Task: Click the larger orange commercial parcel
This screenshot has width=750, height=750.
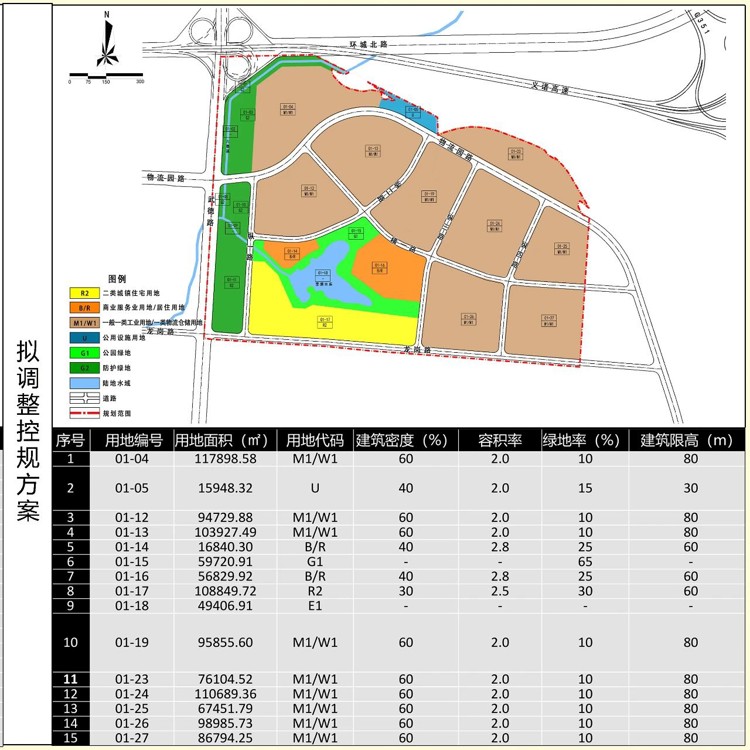Action: coord(390,268)
